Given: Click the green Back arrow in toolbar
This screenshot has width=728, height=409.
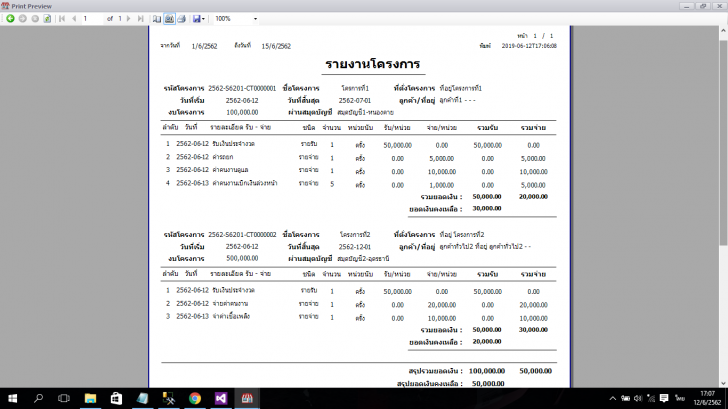Looking at the screenshot, I should pyautogui.click(x=10, y=19).
